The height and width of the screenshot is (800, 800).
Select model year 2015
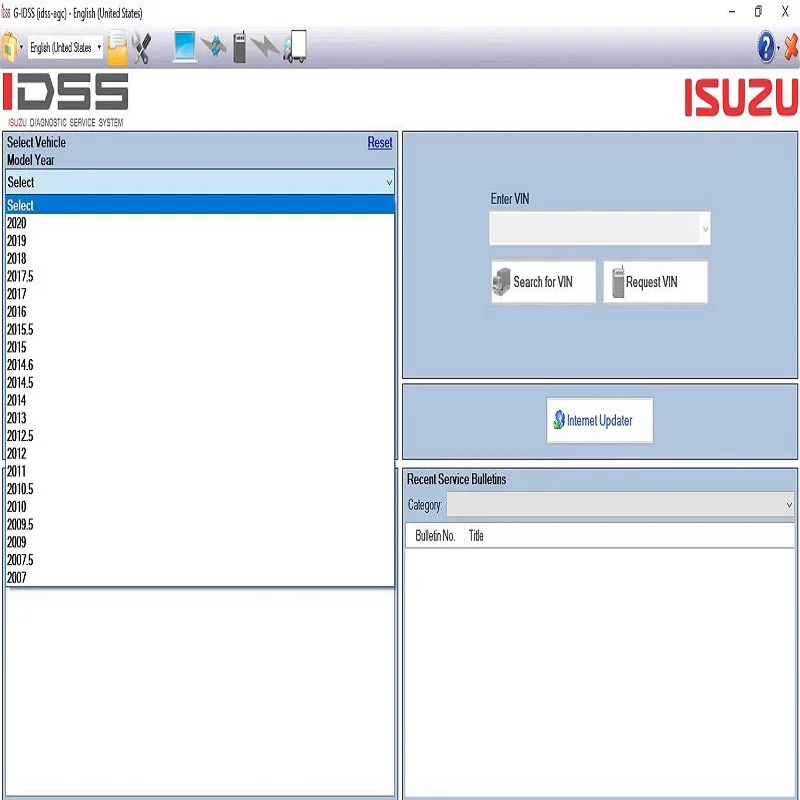[200, 347]
